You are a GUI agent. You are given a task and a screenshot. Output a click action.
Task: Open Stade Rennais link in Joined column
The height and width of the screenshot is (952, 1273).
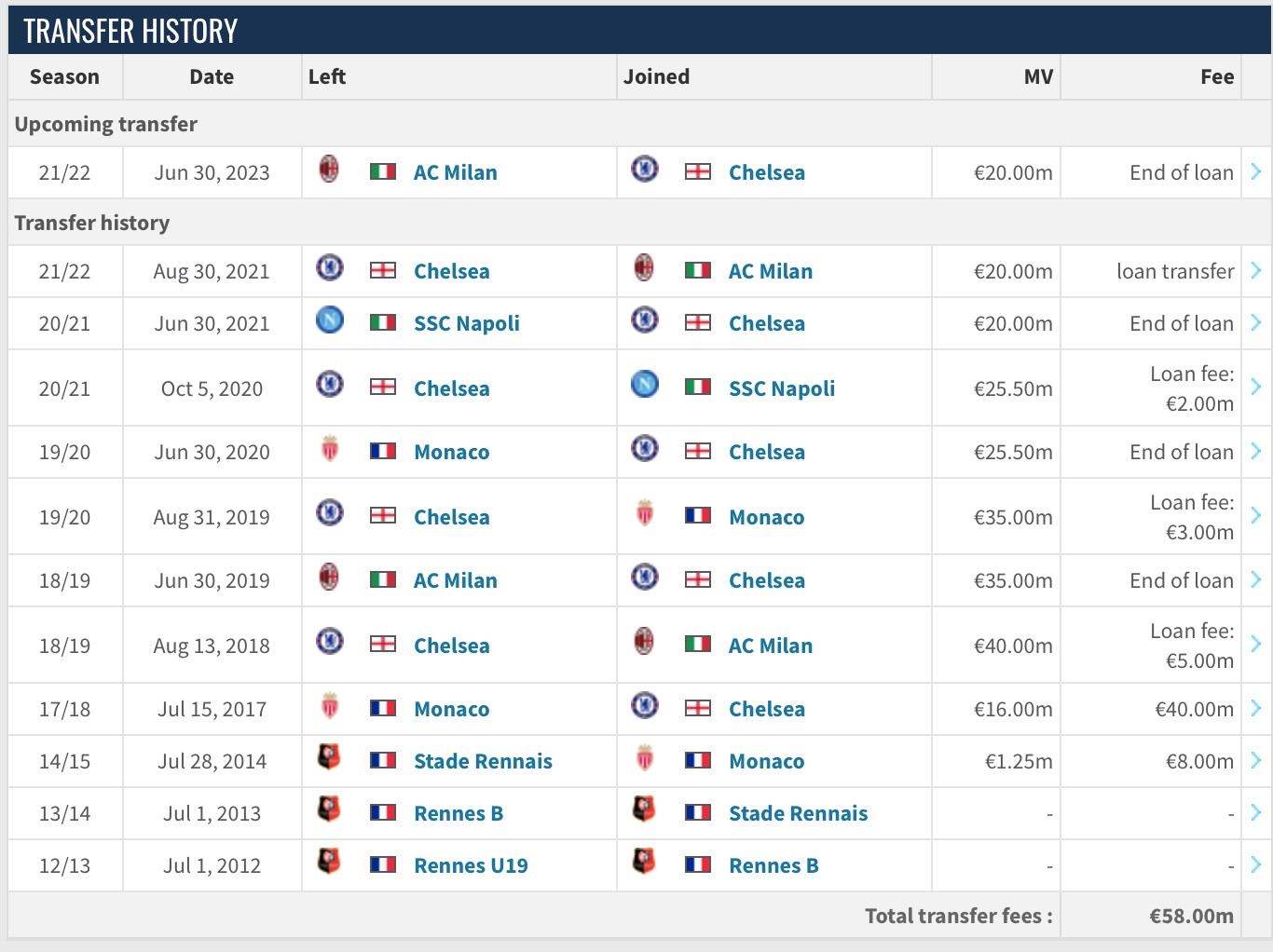pos(798,813)
